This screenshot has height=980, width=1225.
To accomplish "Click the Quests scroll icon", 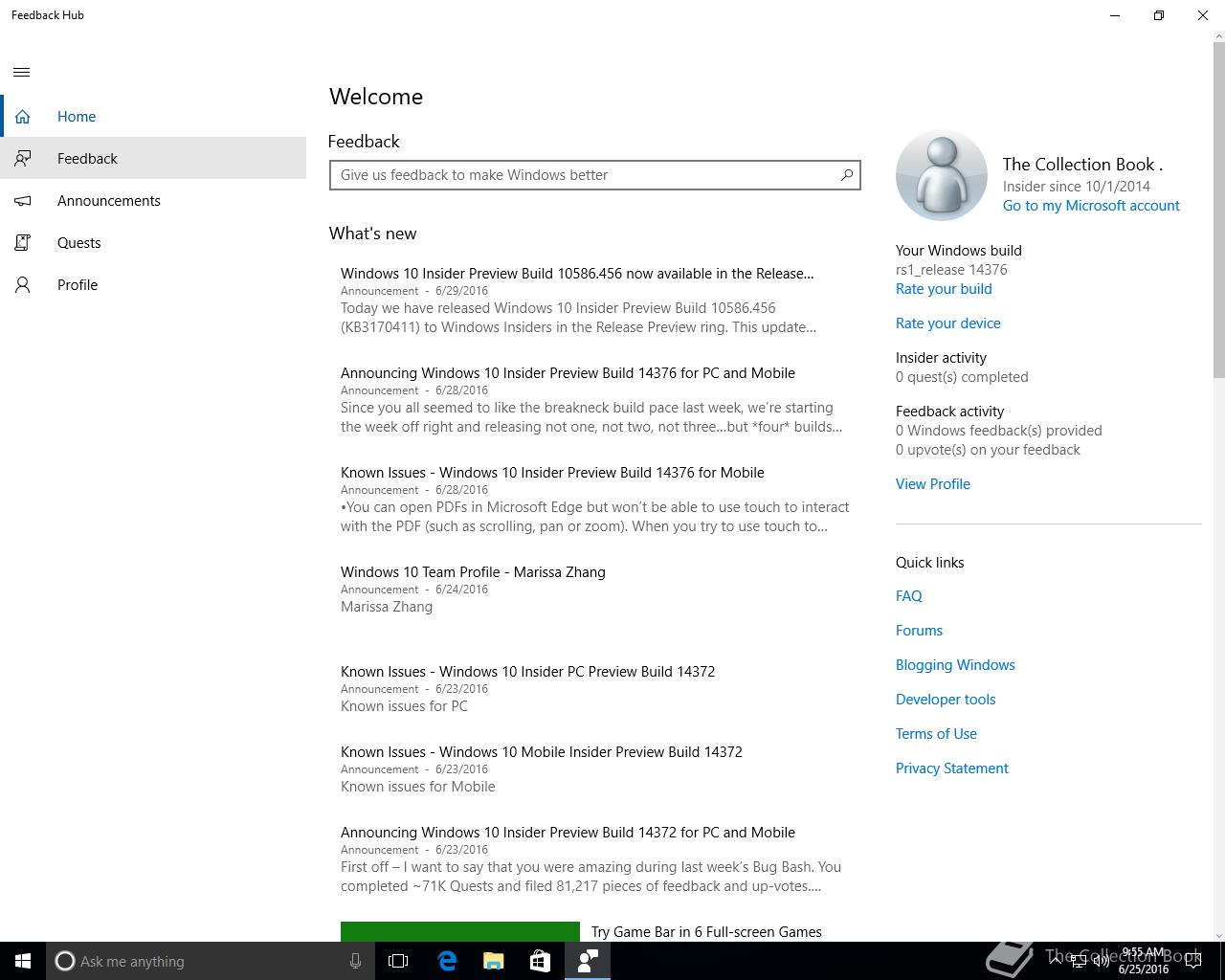I will click(22, 243).
